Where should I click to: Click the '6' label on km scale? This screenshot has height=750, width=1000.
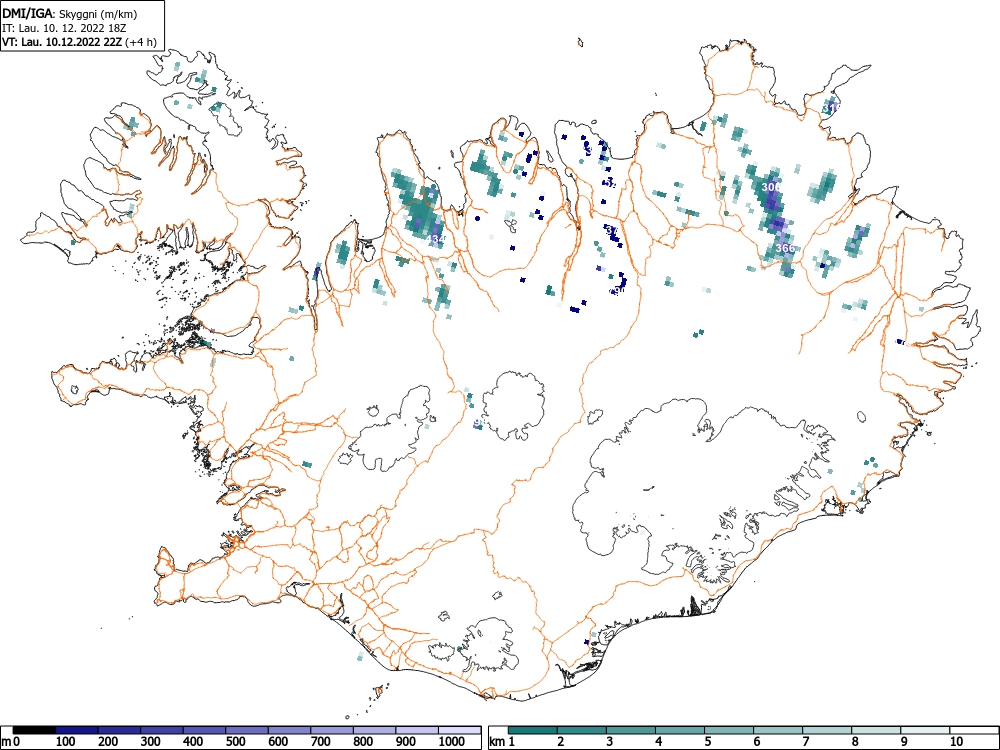756,742
